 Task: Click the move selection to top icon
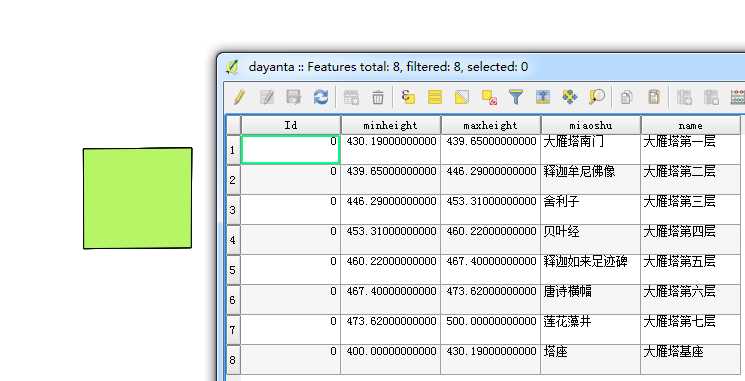543,97
